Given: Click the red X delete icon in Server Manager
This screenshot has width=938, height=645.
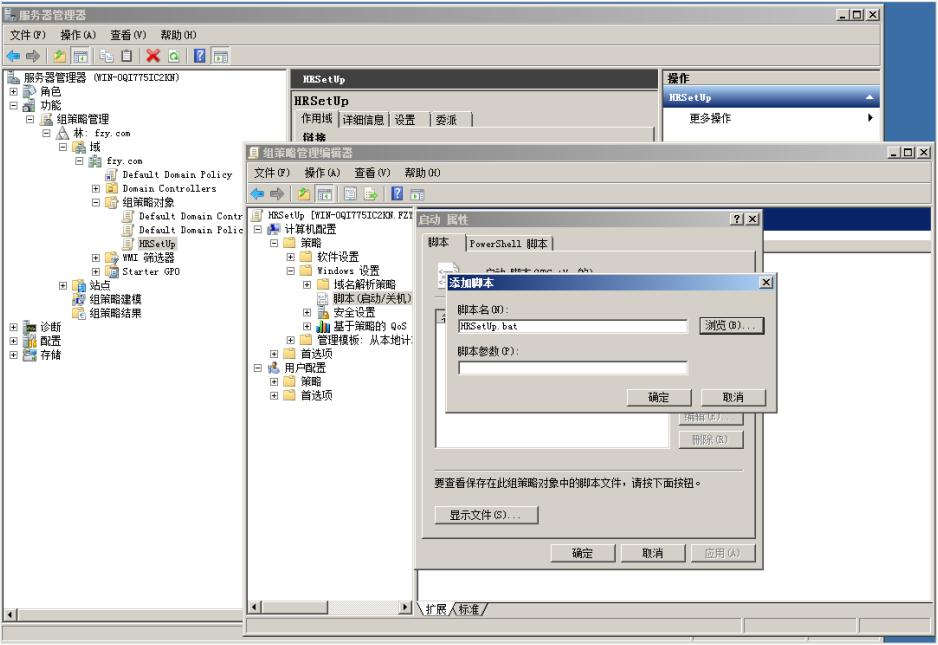Looking at the screenshot, I should (x=152, y=54).
